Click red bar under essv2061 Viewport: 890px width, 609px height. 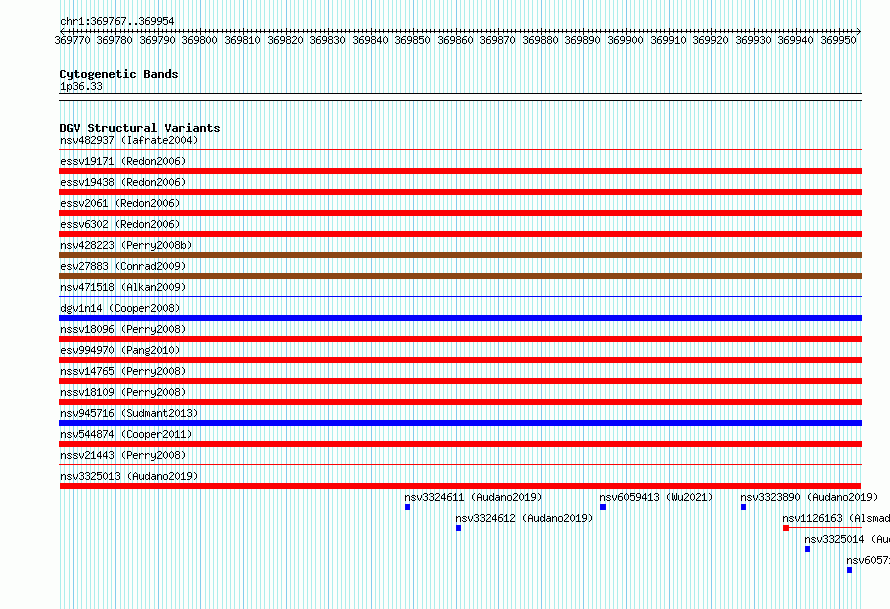click(460, 213)
